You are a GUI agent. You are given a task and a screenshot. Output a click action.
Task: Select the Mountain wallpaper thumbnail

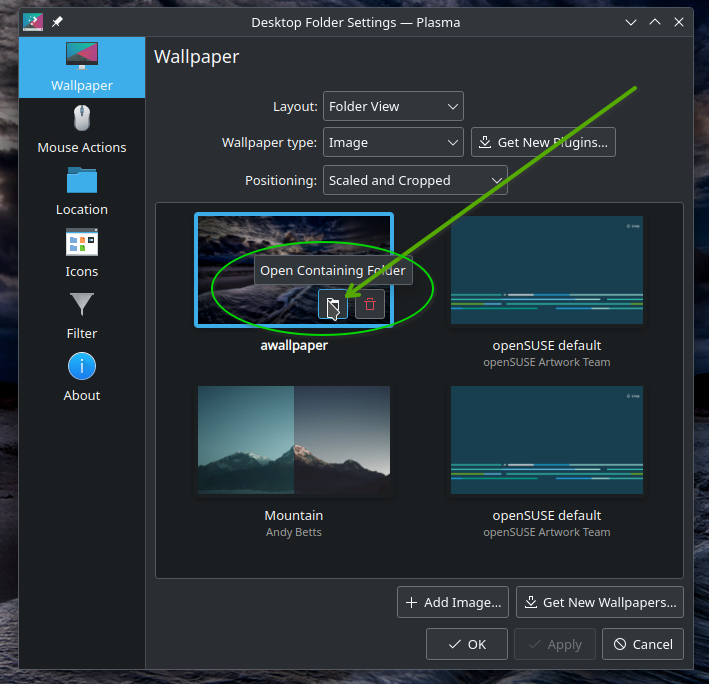coord(294,441)
